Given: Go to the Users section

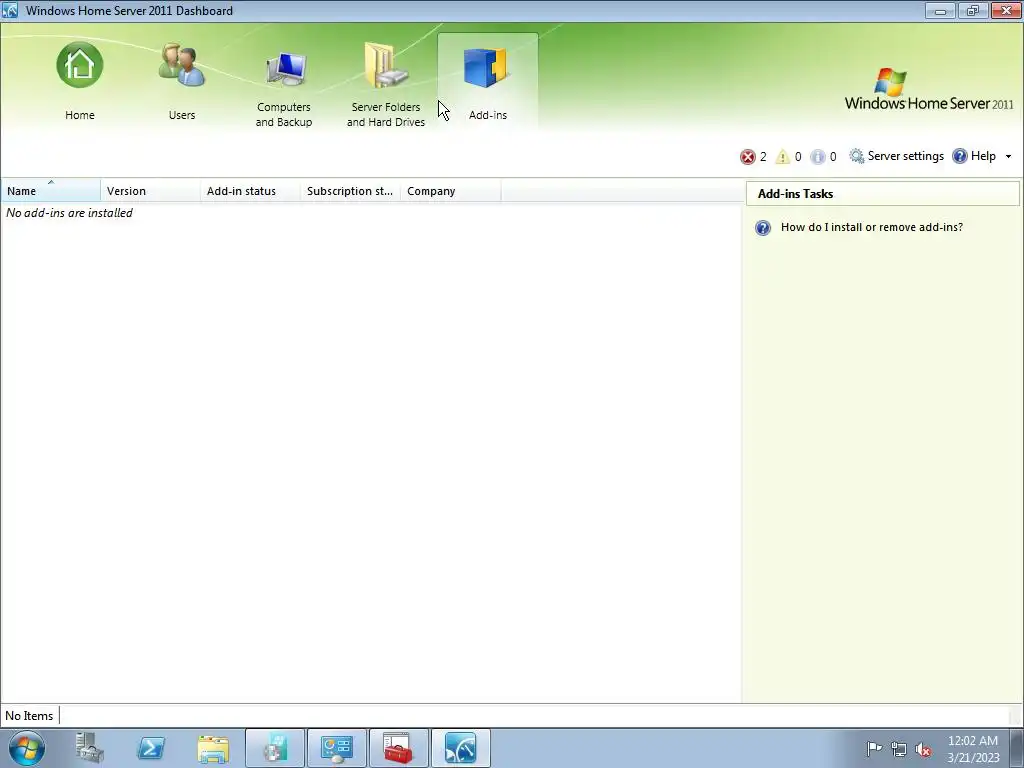Looking at the screenshot, I should pyautogui.click(x=182, y=82).
